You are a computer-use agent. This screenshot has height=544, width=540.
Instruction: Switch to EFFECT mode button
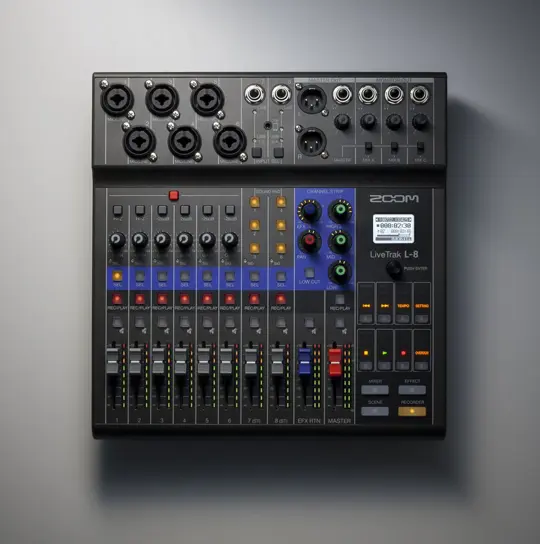pyautogui.click(x=412, y=390)
